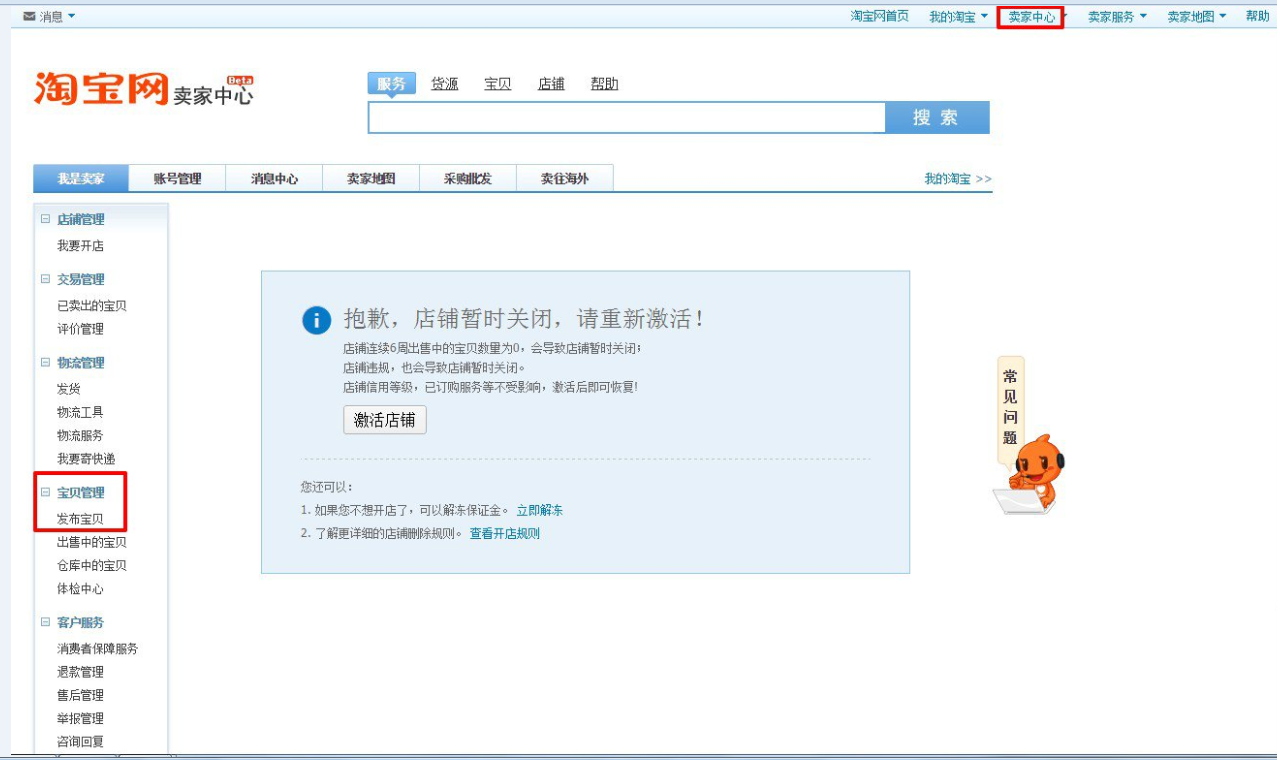
Task: Open 举报管理 in sidebar
Action: pyautogui.click(x=80, y=718)
